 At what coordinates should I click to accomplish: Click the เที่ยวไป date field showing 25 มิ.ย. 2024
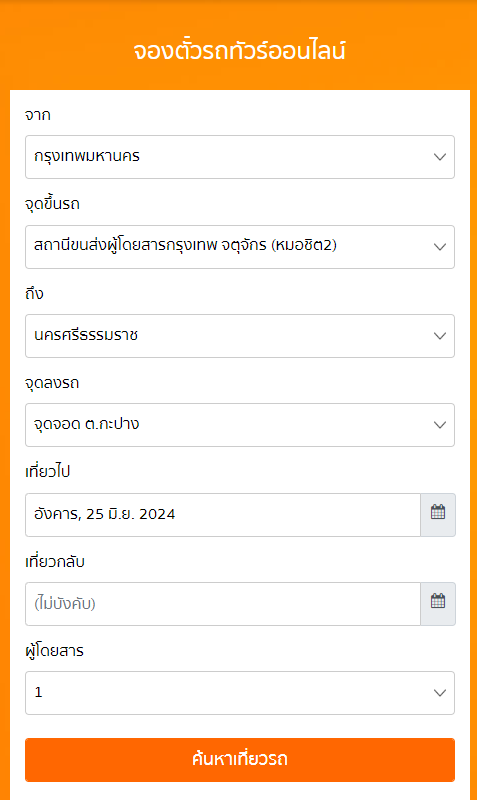coord(223,514)
